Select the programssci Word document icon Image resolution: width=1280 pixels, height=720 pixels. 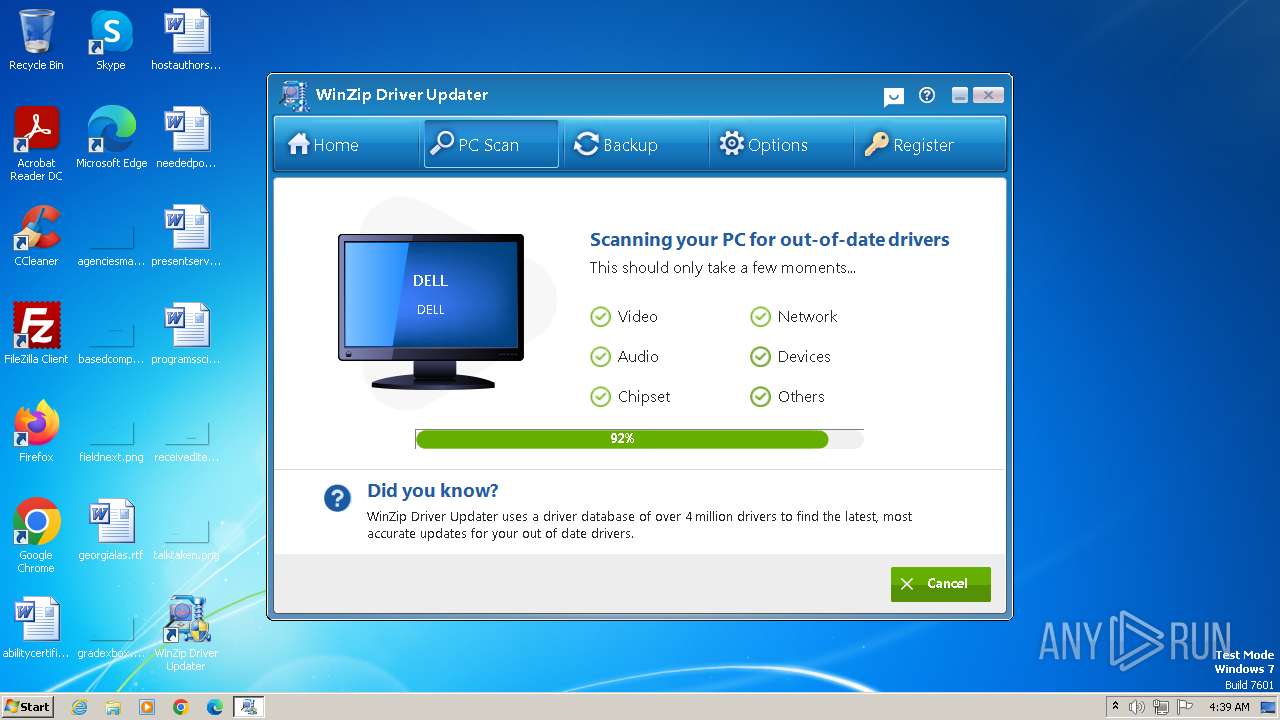[186, 334]
